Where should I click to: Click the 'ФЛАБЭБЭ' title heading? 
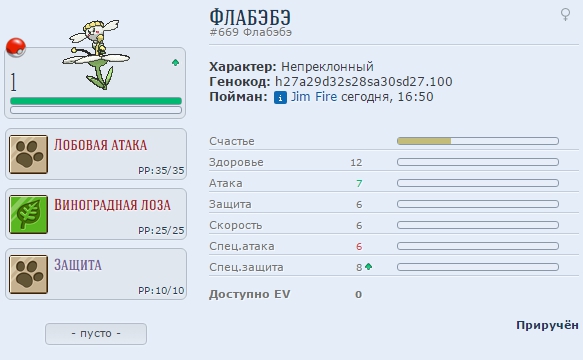(x=250, y=17)
